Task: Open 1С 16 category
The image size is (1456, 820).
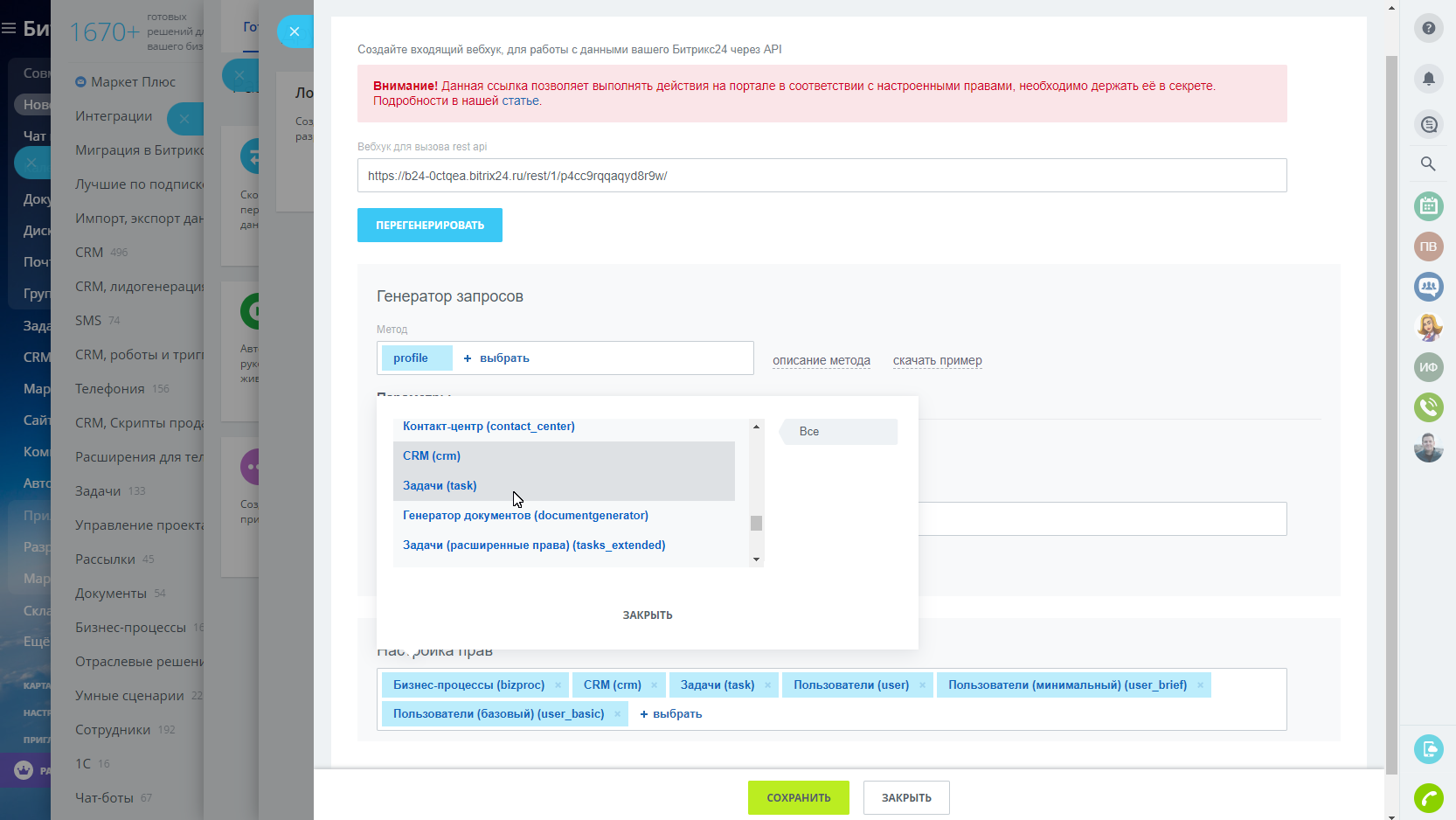Action: 93,764
